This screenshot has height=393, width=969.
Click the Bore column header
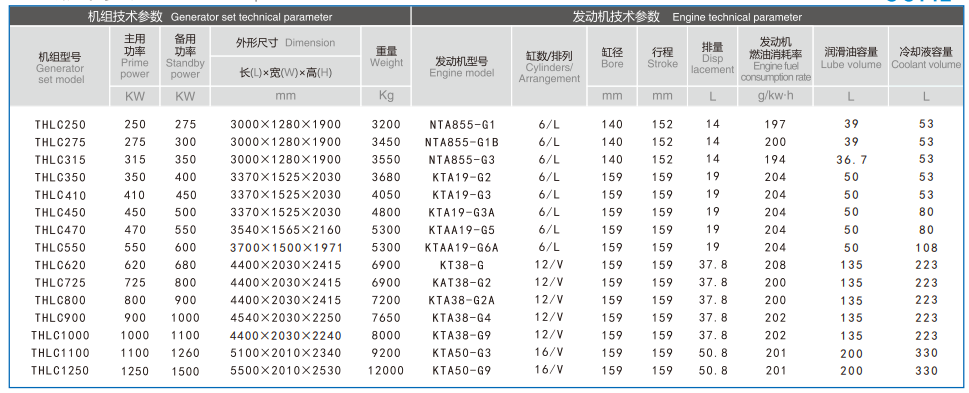[x=612, y=57]
